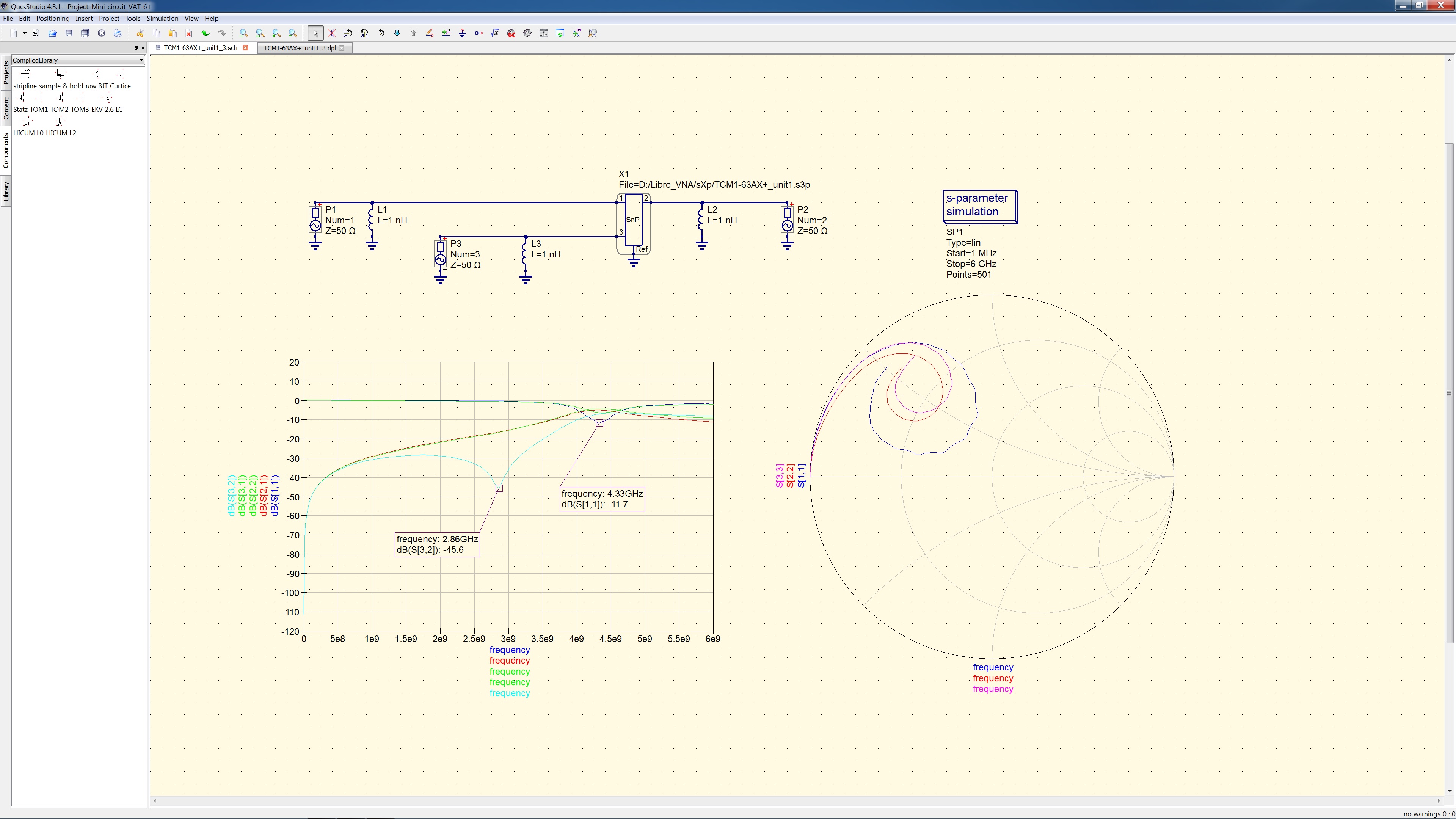1456x819 pixels.
Task: Switch to the TCM1-63AX+_unit1_3.dpl tab
Action: point(300,48)
